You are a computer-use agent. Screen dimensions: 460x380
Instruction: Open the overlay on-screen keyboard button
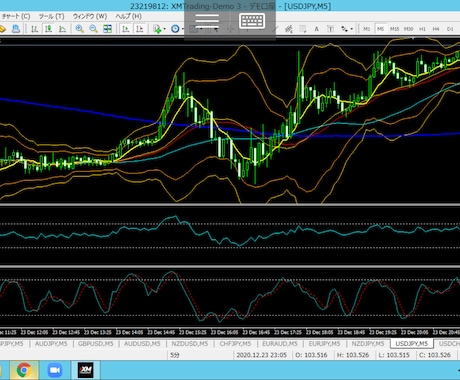pos(252,21)
